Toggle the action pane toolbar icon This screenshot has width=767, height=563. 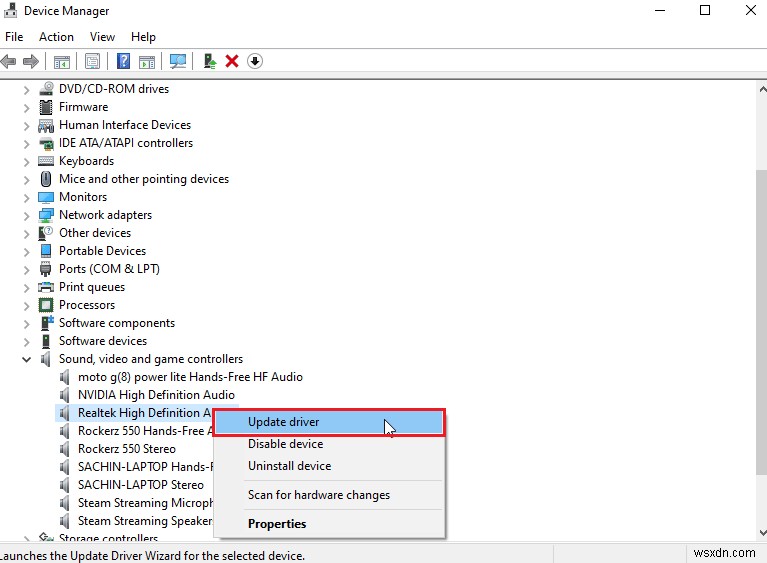tap(147, 62)
